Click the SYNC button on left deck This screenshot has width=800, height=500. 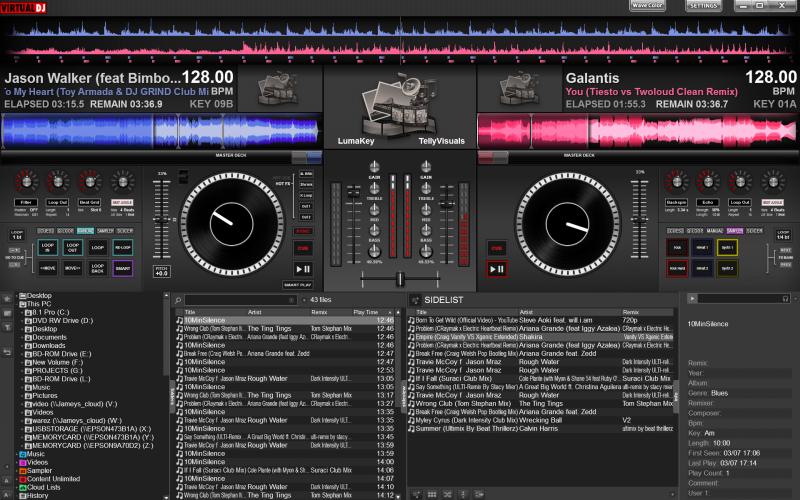coord(303,230)
